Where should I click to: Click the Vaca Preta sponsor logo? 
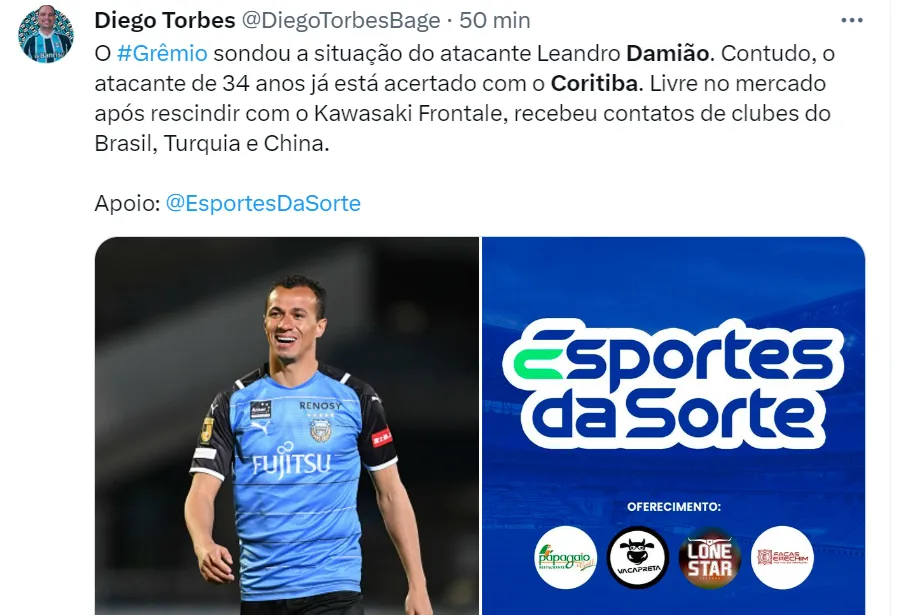(x=638, y=558)
